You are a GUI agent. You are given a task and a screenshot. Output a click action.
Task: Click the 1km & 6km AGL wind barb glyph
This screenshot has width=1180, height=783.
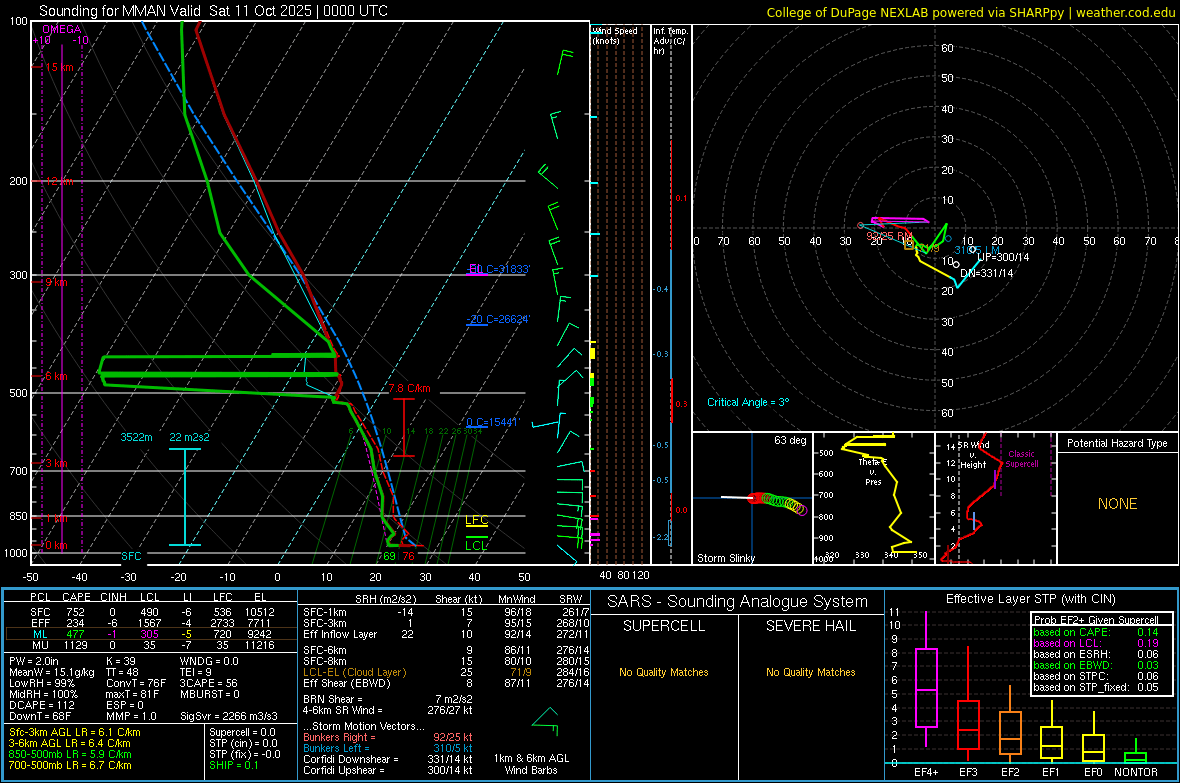coord(546,722)
